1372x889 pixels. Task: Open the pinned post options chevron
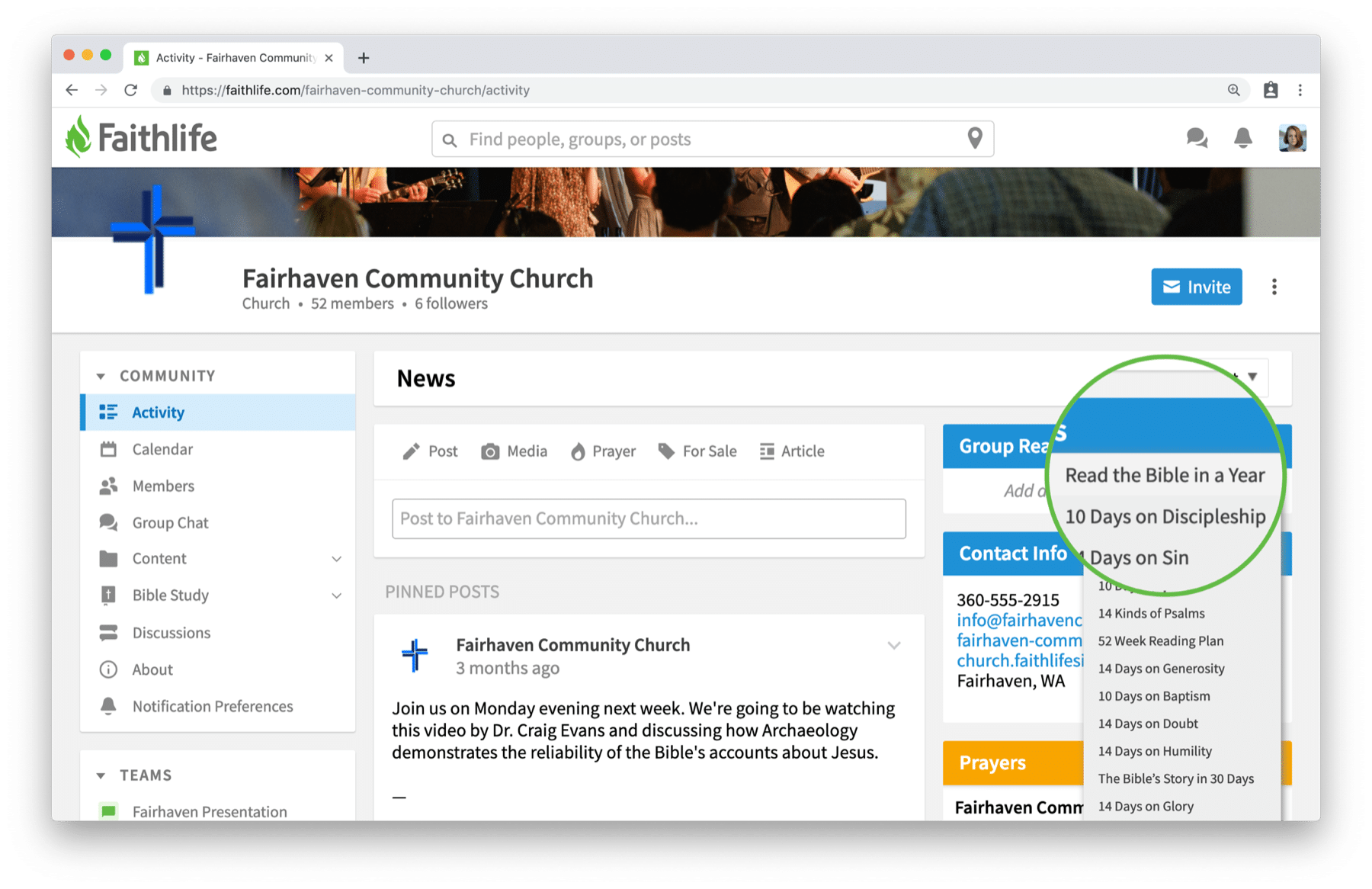click(x=894, y=646)
